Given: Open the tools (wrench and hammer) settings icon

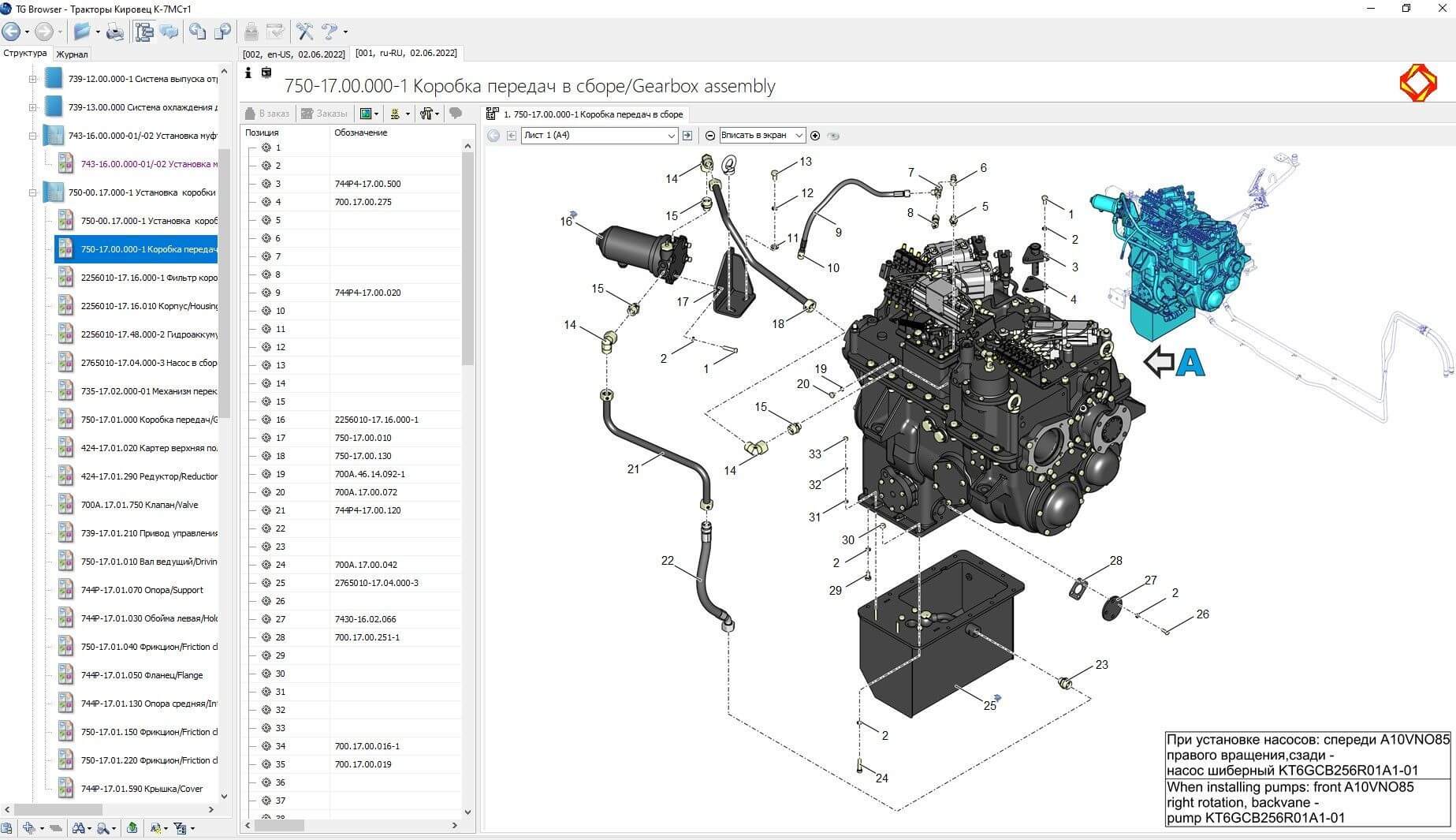Looking at the screenshot, I should tap(304, 32).
